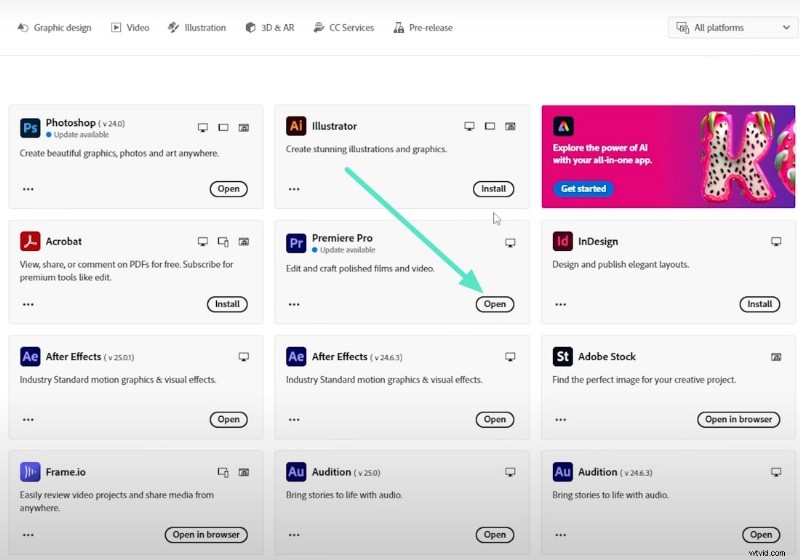The image size is (800, 560).
Task: Open Audition v25.0
Action: (495, 534)
